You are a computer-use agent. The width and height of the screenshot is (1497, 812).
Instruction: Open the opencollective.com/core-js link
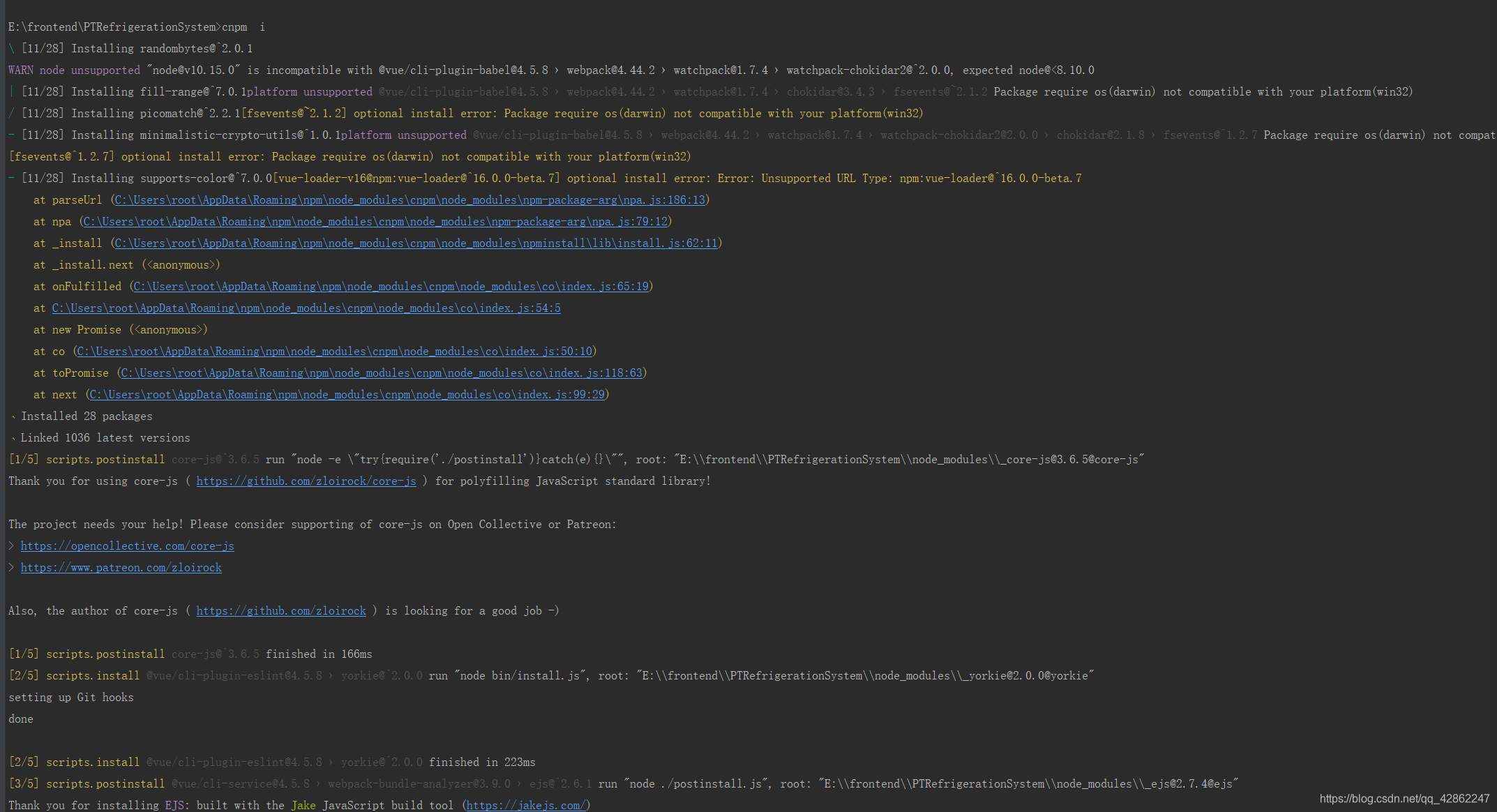coord(127,546)
